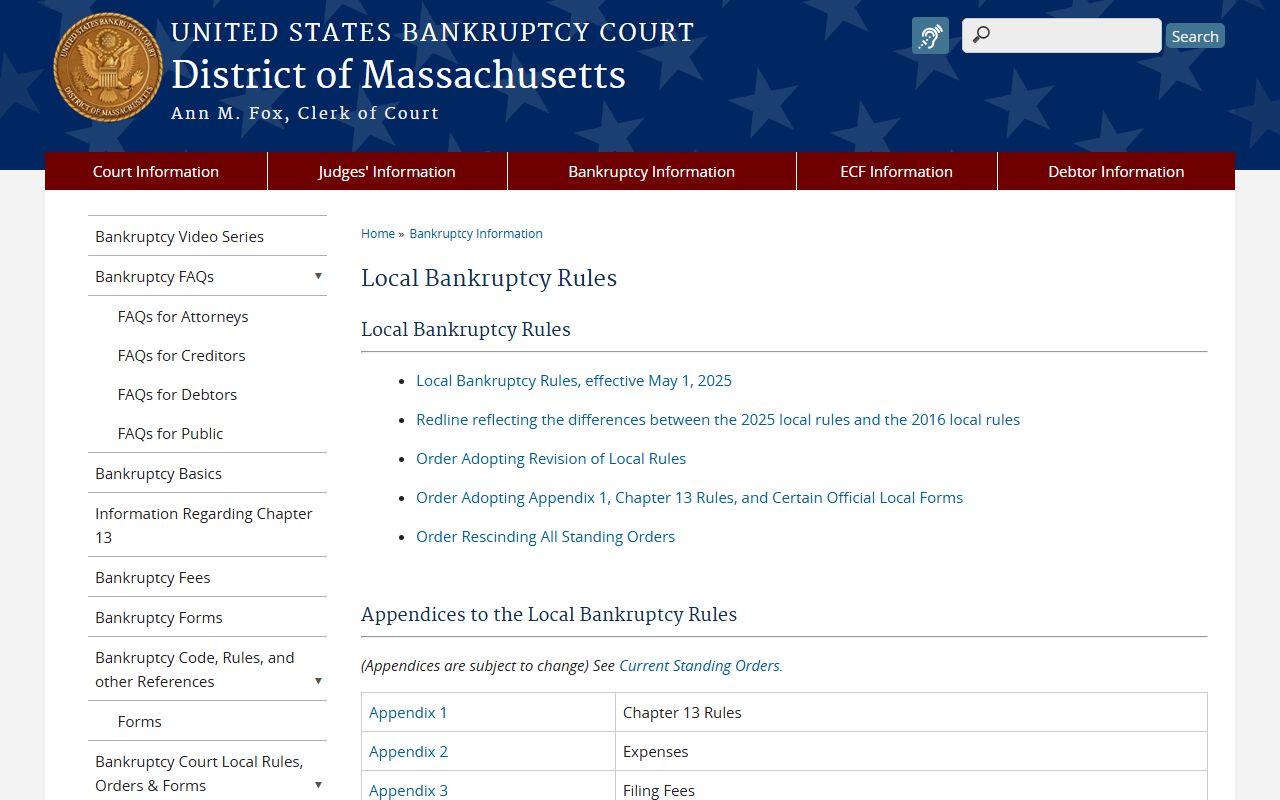Open the Bankruptcy Information menu
Image resolution: width=1280 pixels, height=800 pixels.
pyautogui.click(x=651, y=171)
